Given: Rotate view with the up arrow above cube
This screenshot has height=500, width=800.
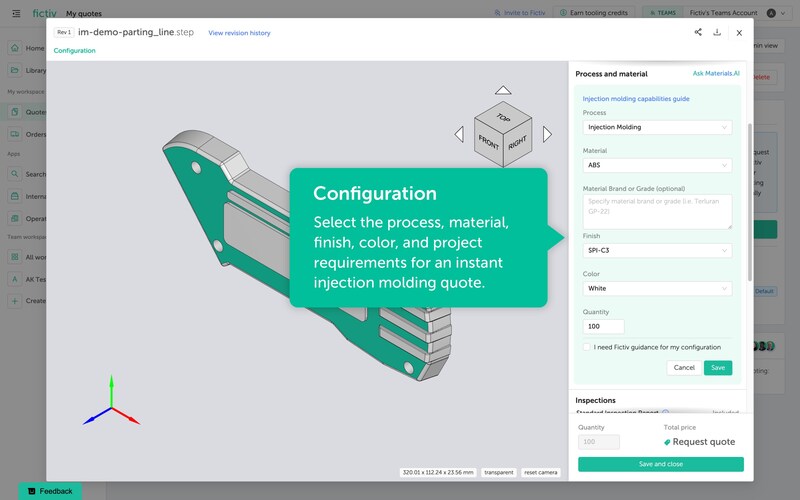Looking at the screenshot, I should 503,90.
